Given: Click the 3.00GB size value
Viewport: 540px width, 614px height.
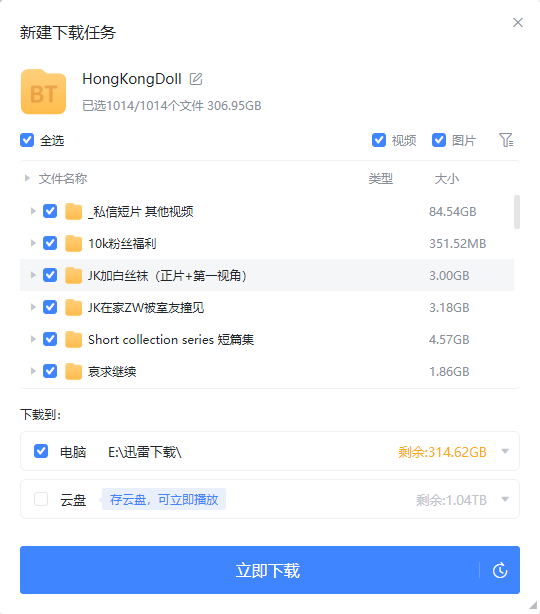Looking at the screenshot, I should click(449, 276).
